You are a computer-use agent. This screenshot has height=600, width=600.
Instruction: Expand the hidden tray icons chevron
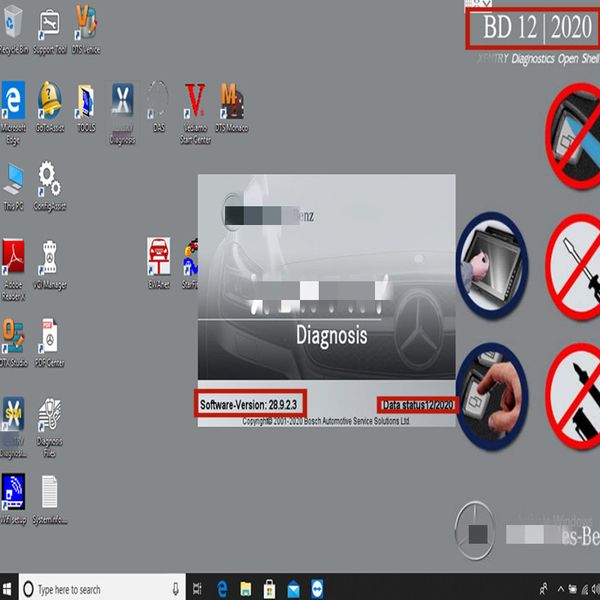point(561,589)
